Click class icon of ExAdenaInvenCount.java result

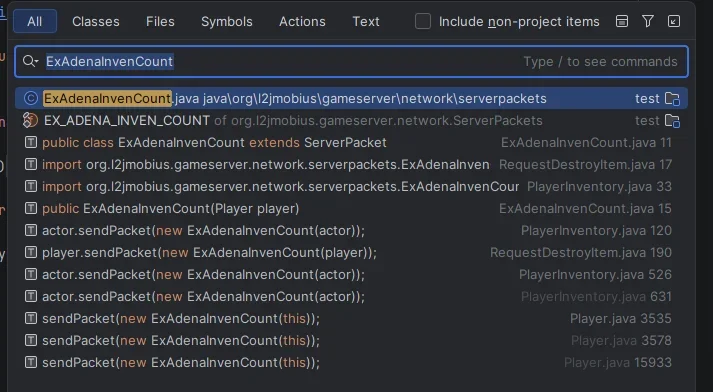tap(31, 98)
